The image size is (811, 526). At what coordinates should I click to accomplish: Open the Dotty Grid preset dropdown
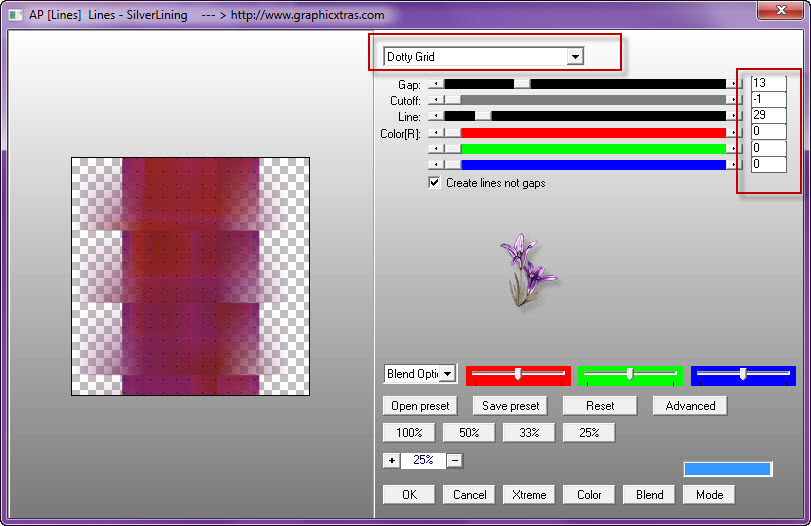click(574, 57)
